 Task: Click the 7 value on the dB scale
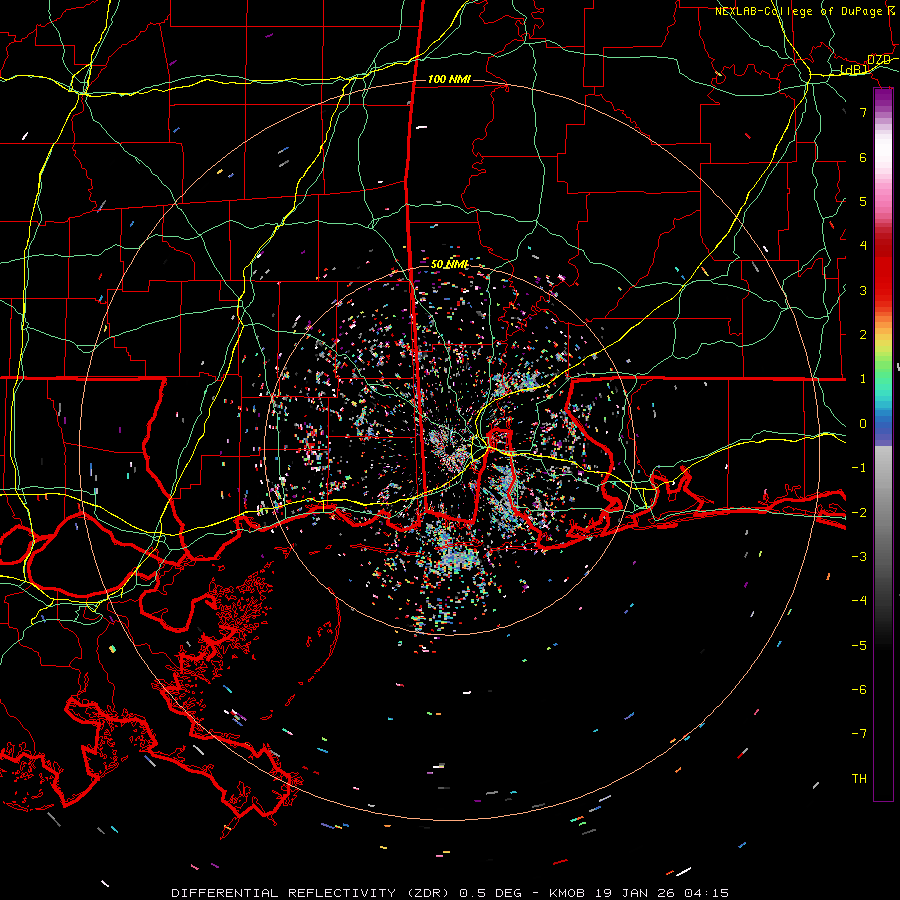coord(863,112)
